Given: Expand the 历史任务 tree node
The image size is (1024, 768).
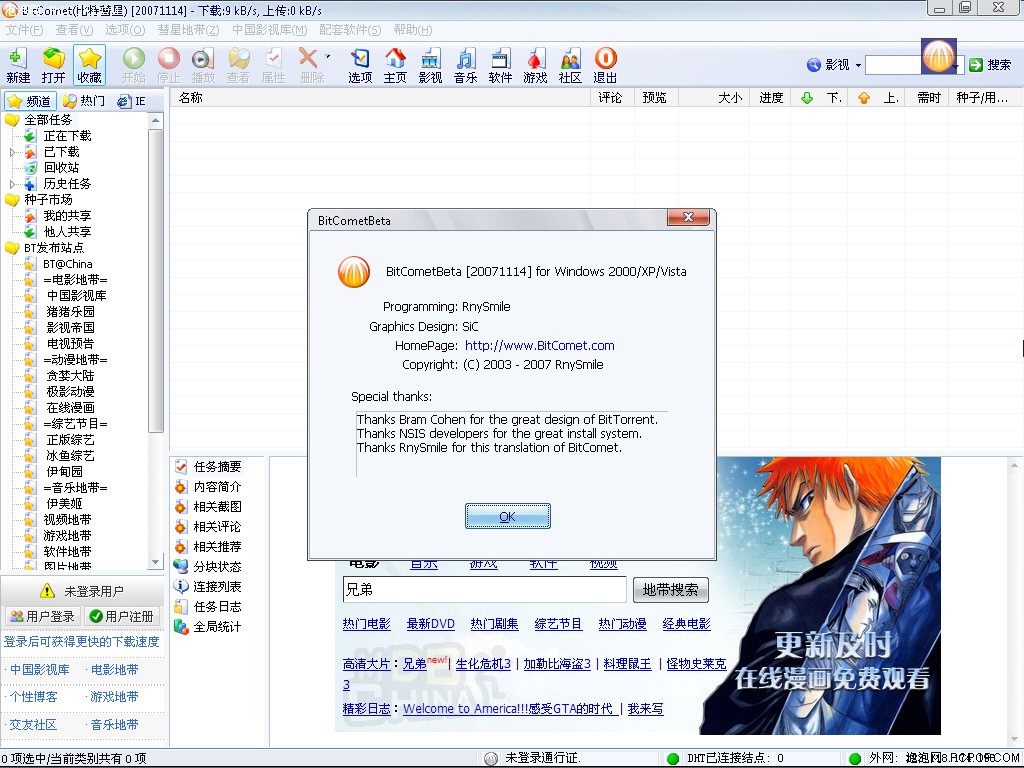Looking at the screenshot, I should [12, 184].
